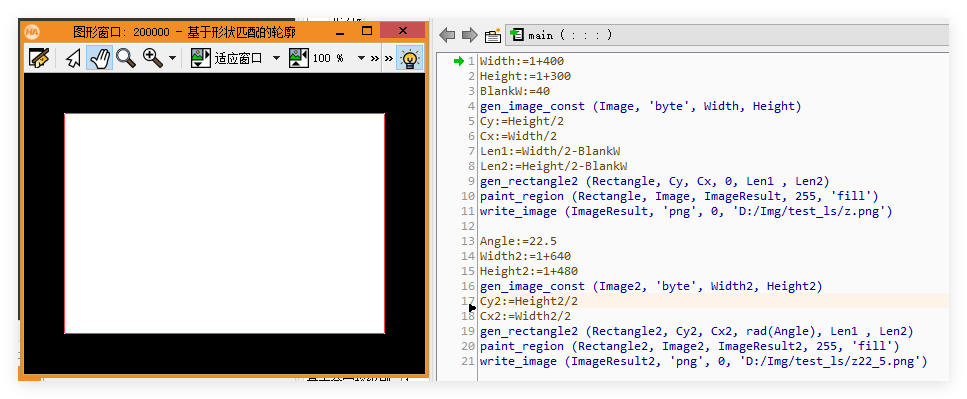Click the white rectangle in image
This screenshot has width=967, height=399.
(x=224, y=223)
